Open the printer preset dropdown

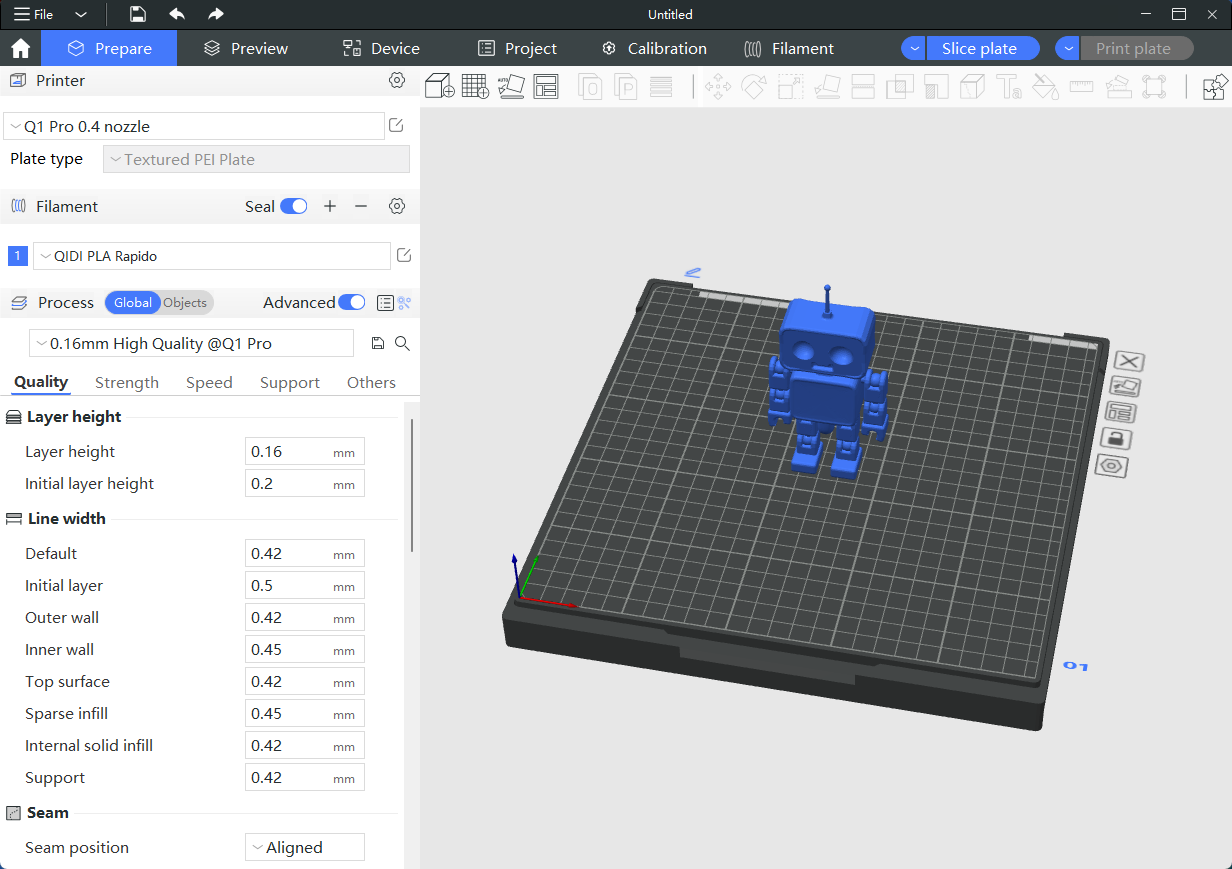coord(194,126)
